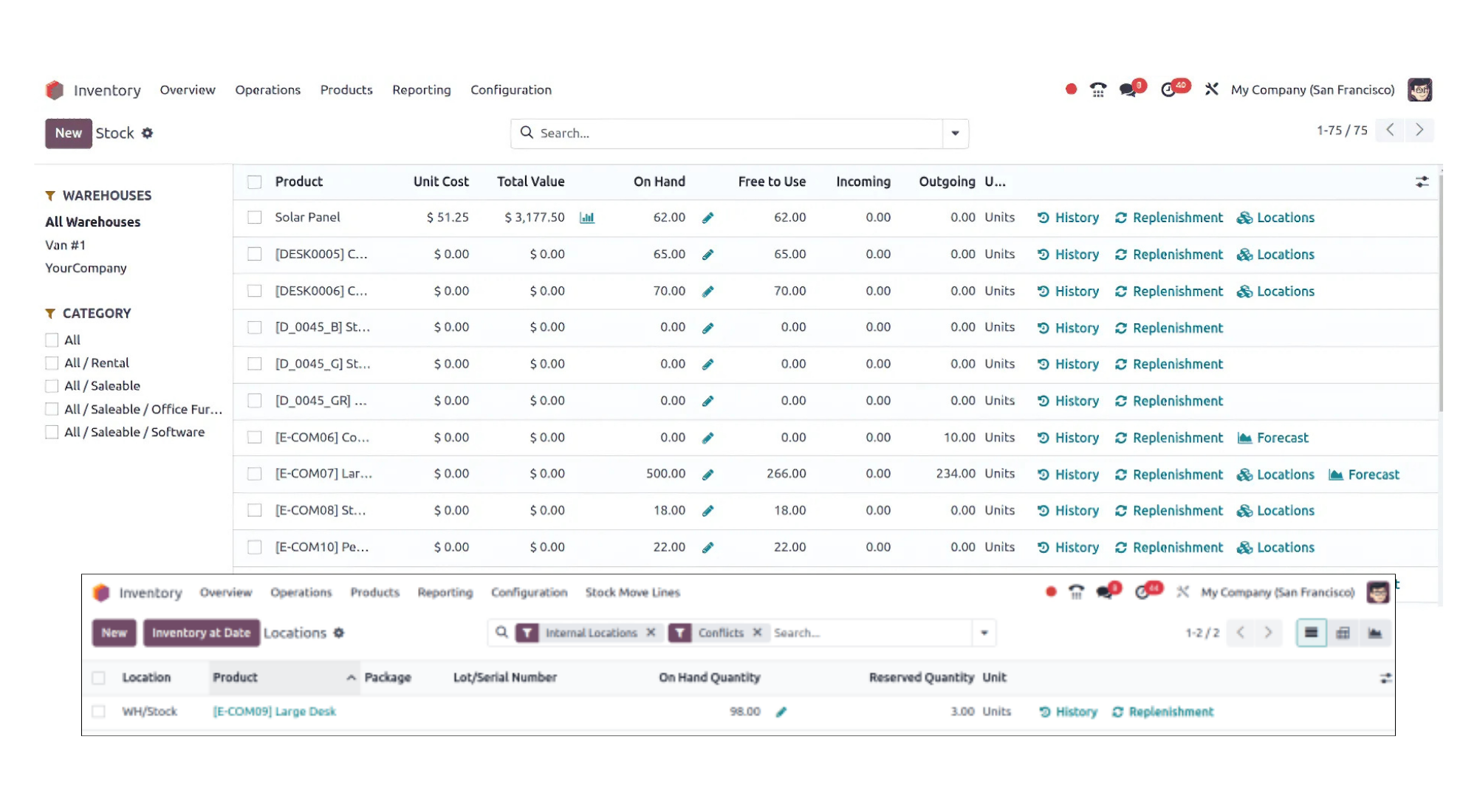Click the activities clock icon
Viewport: 1477px width, 812px height.
1168,90
